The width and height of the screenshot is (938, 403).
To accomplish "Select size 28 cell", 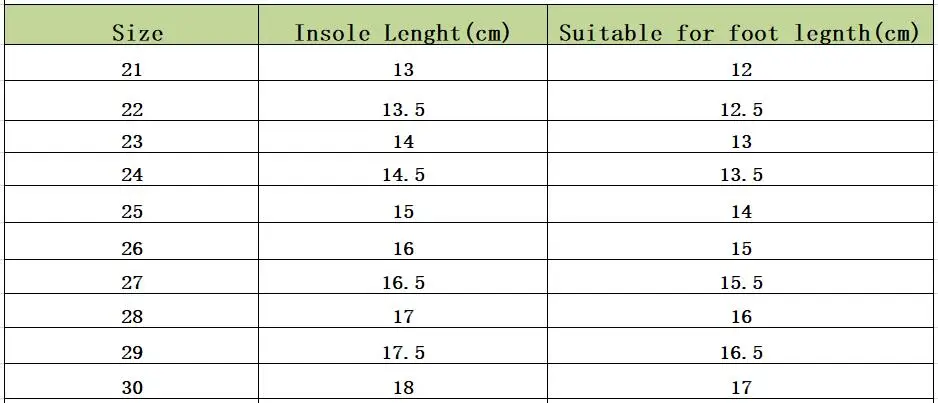I will coord(132,316).
